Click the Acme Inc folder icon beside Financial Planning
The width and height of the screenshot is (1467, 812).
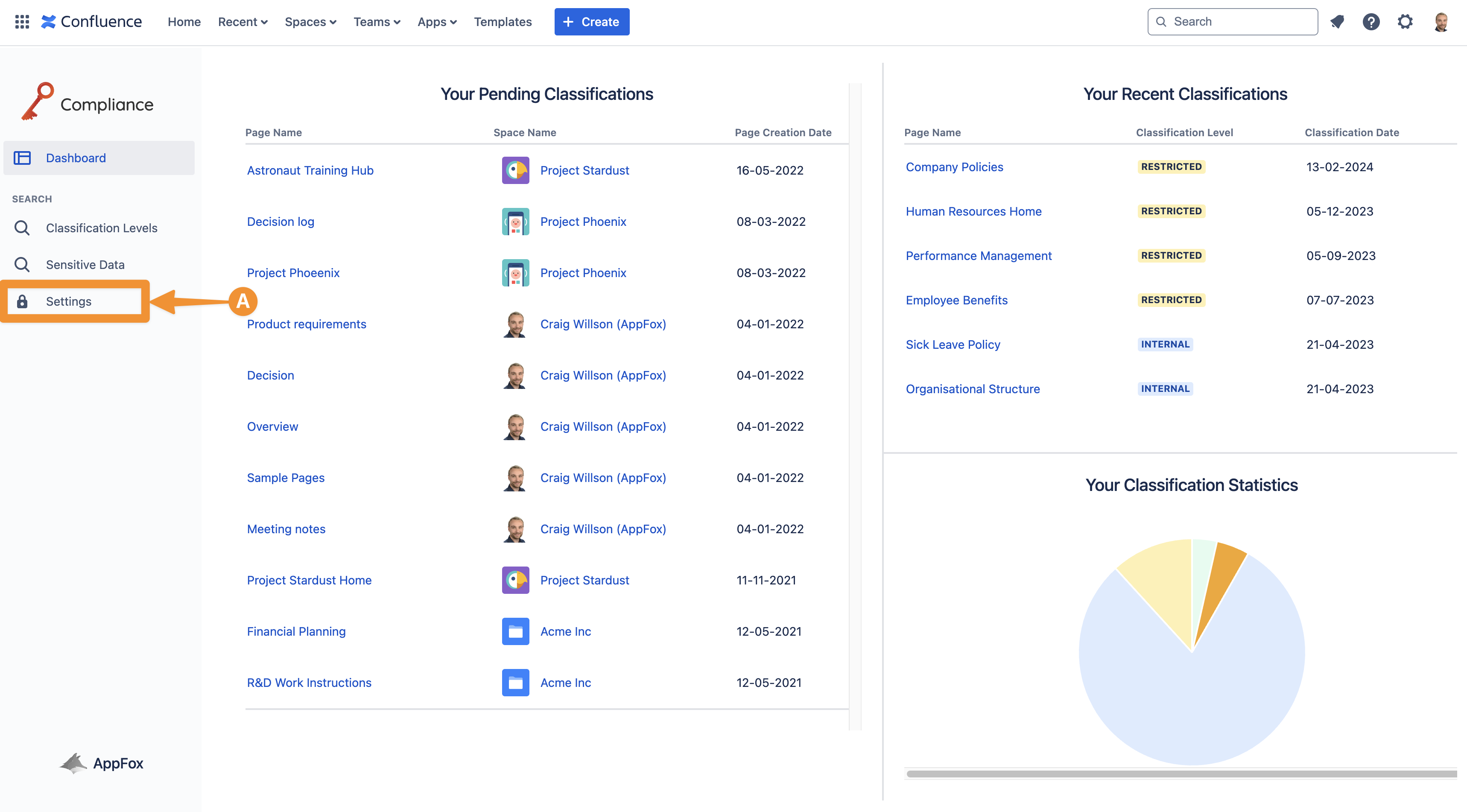coord(515,631)
